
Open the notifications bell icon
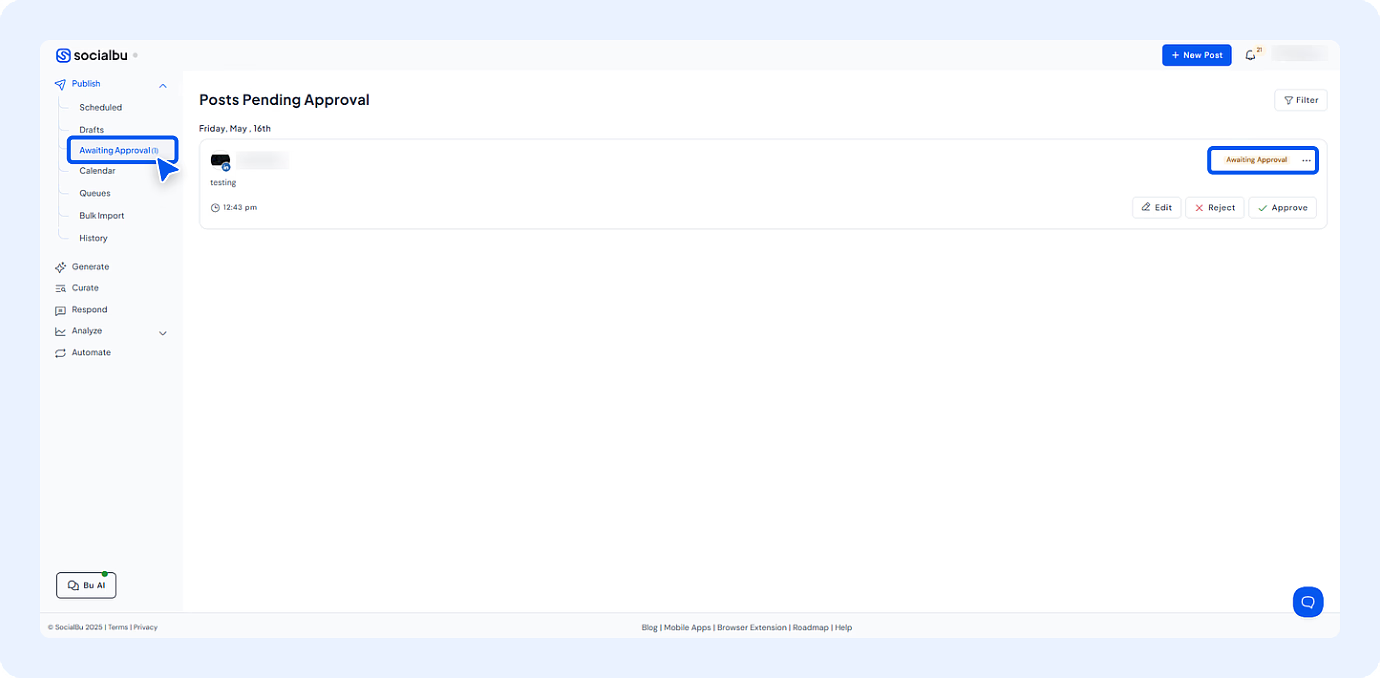pos(1250,55)
